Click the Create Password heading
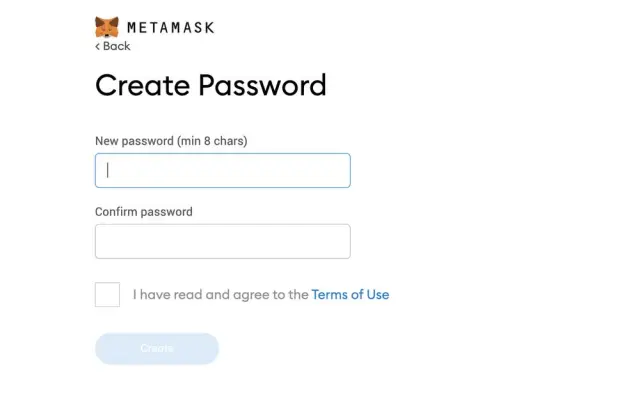640x417 pixels. click(x=210, y=85)
